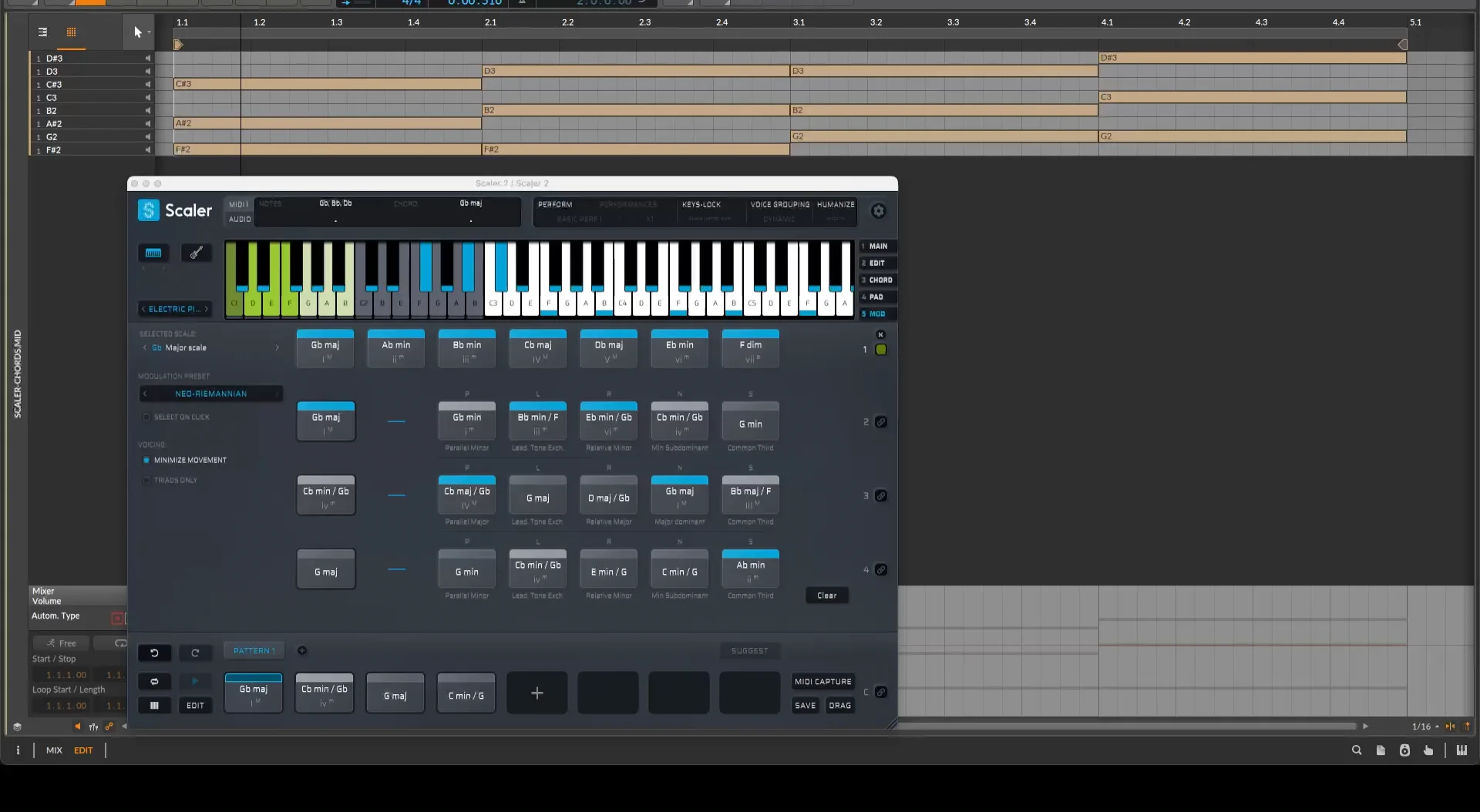Switch to guitar fretboard view in Scaler

[x=197, y=253]
